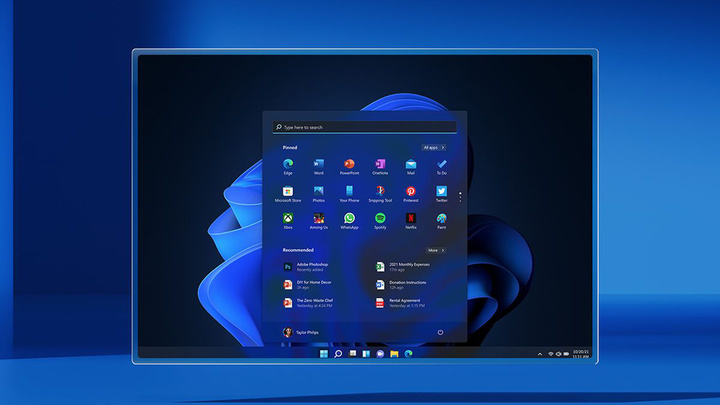Open the Rental Agreement PDF
This screenshot has height=405, width=720.
tap(400, 303)
